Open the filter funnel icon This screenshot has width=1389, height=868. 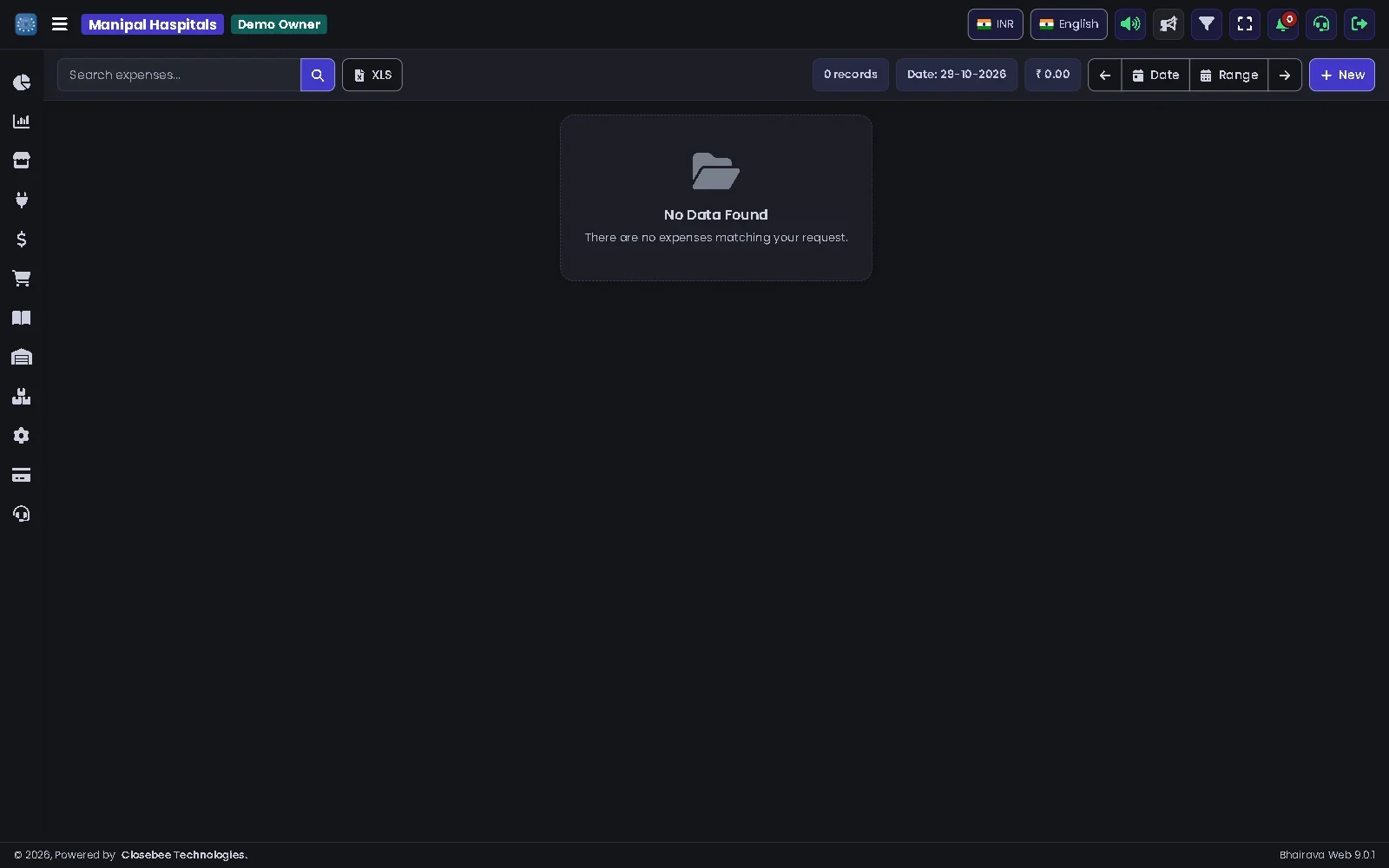point(1207,24)
